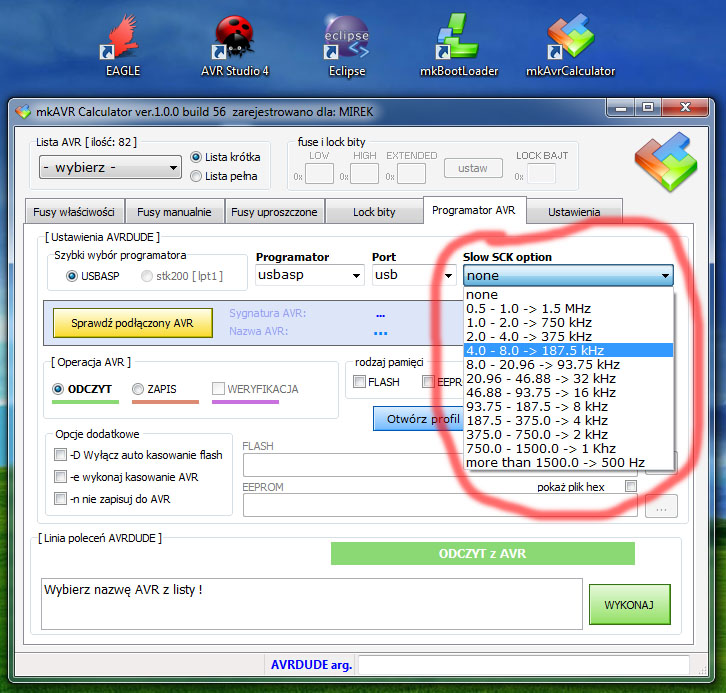Open the Programator usbasp dropdown

(309, 275)
